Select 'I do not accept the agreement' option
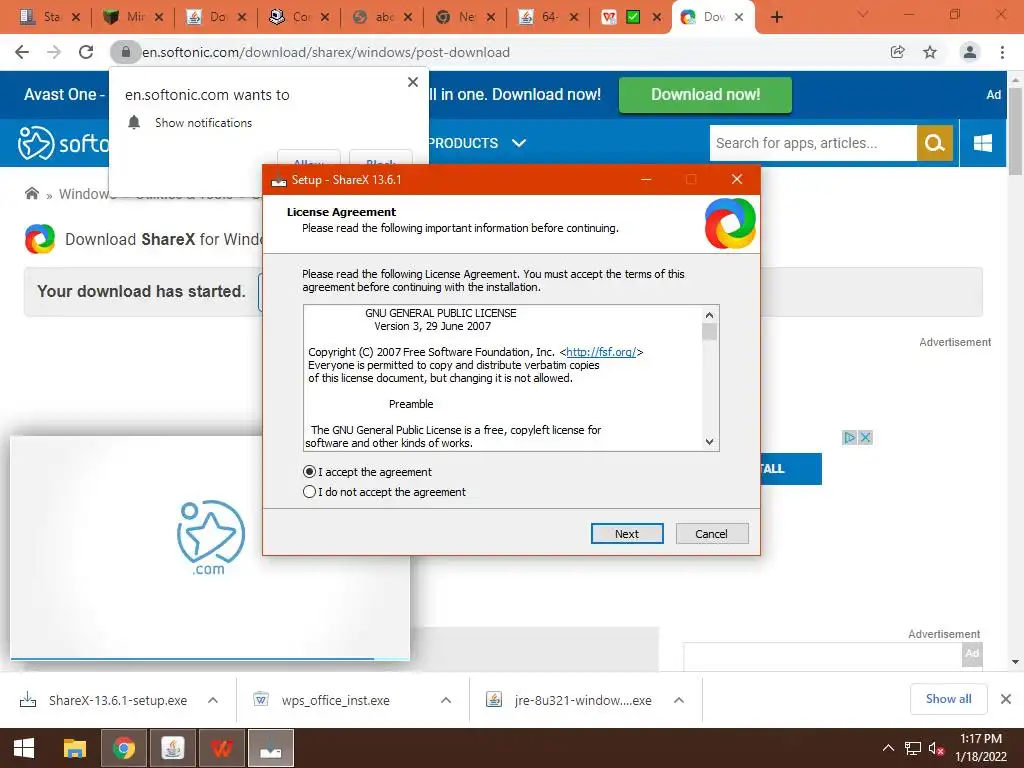Viewport: 1024px width, 768px height. [310, 492]
